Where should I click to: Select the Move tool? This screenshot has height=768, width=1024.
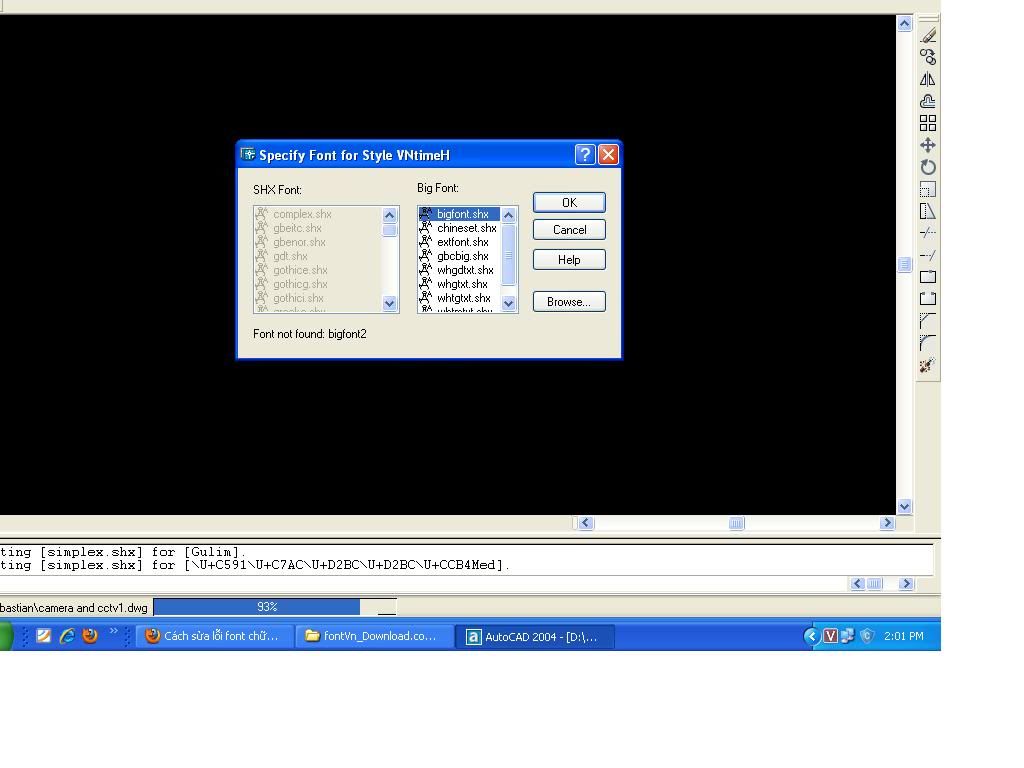(928, 145)
